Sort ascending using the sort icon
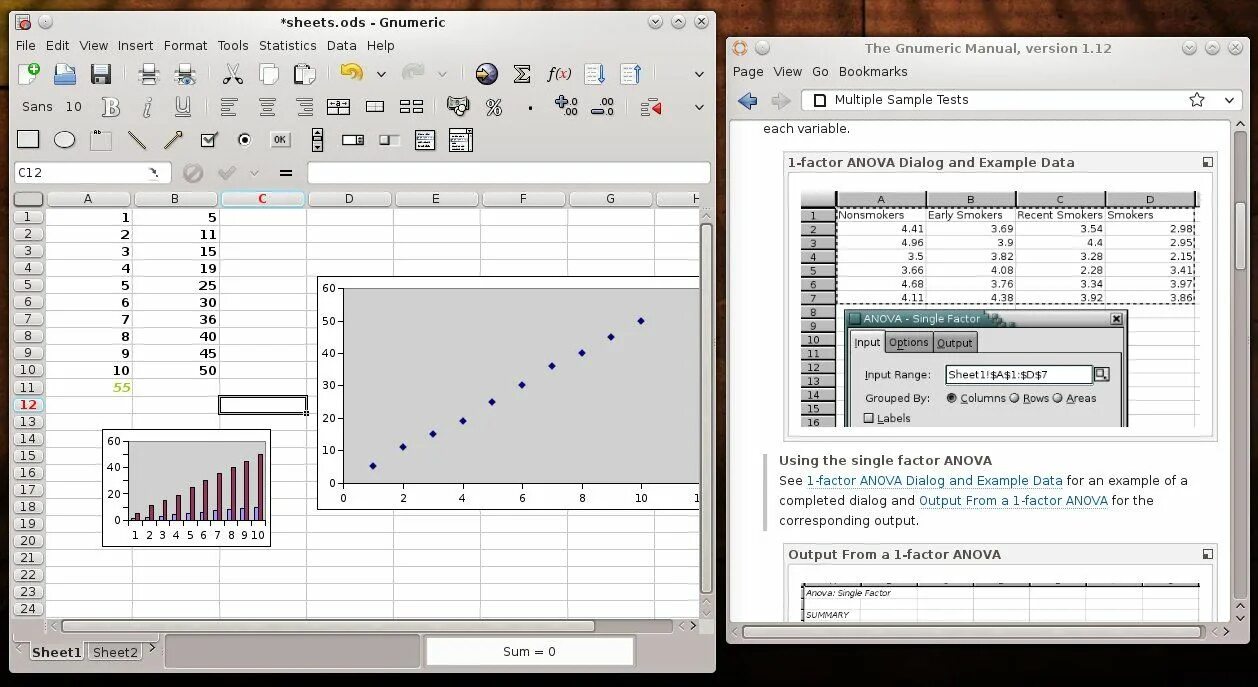This screenshot has width=1258, height=687. tap(595, 74)
